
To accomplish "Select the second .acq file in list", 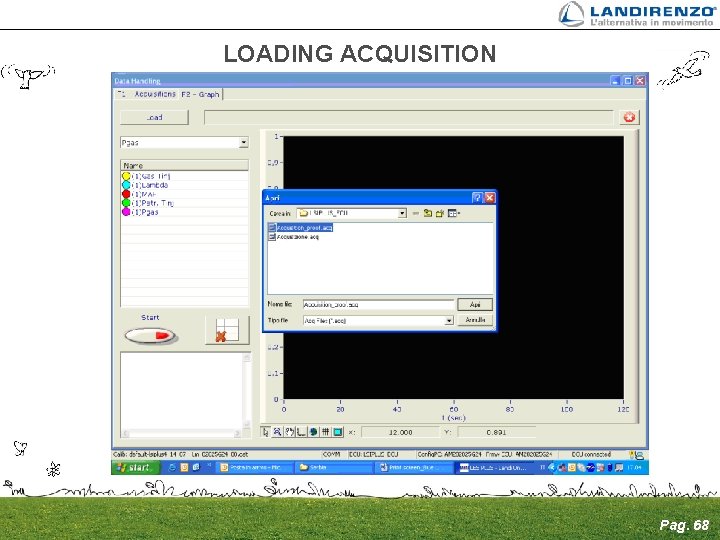I will [293, 237].
